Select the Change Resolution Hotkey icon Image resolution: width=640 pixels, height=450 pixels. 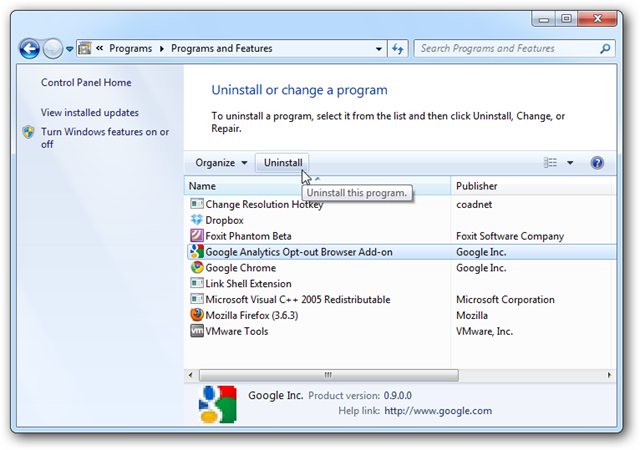pyautogui.click(x=197, y=204)
